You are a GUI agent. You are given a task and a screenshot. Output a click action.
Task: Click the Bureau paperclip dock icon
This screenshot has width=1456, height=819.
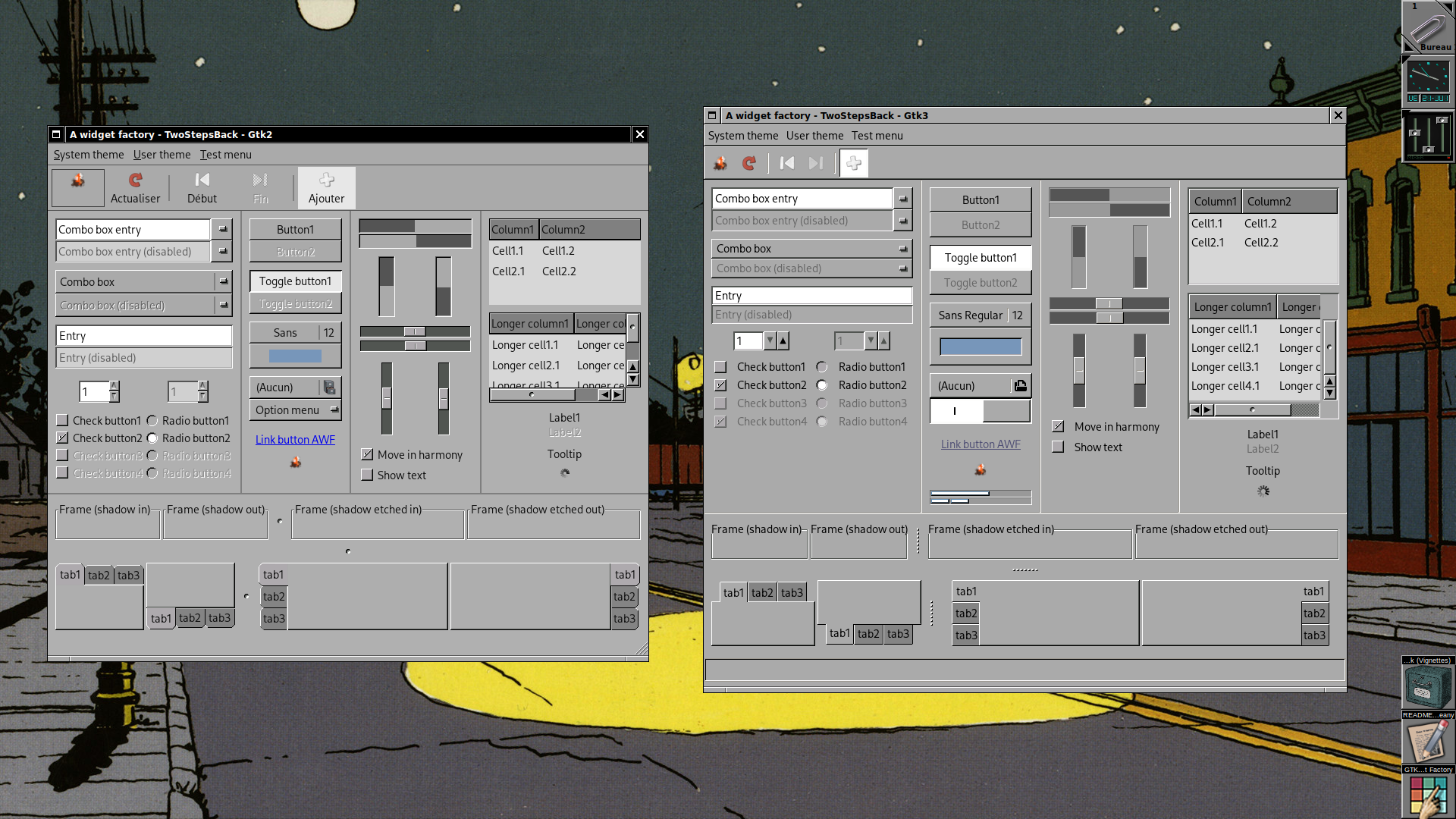pyautogui.click(x=1427, y=27)
